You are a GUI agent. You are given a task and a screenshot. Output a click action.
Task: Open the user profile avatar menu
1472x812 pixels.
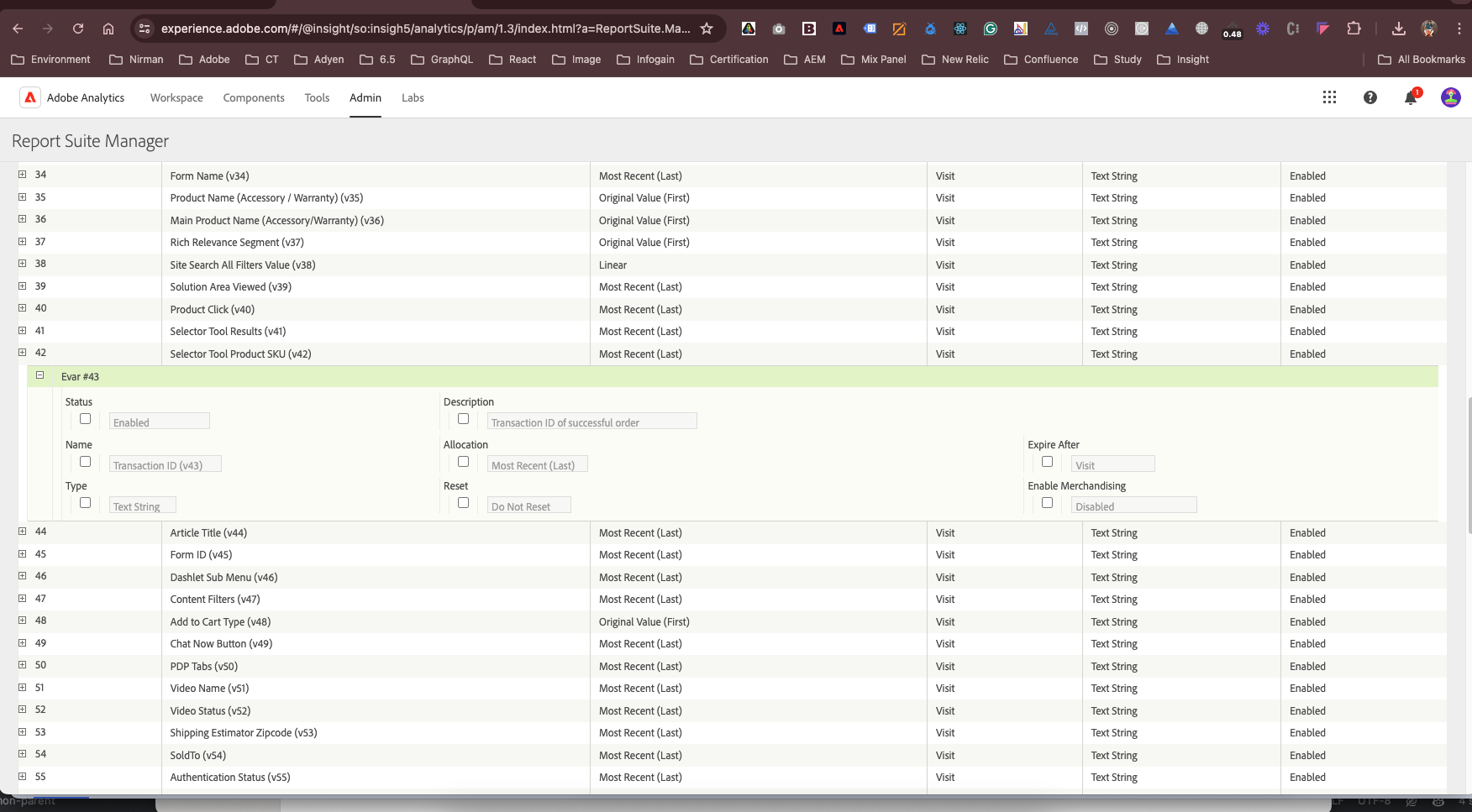(1450, 97)
